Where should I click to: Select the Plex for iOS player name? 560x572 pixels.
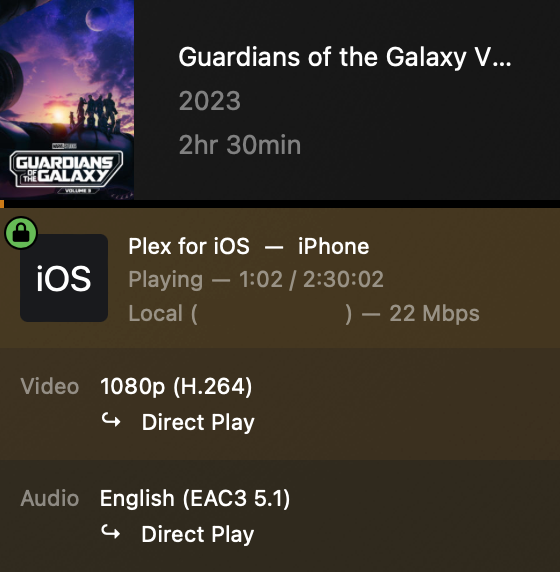click(x=189, y=246)
